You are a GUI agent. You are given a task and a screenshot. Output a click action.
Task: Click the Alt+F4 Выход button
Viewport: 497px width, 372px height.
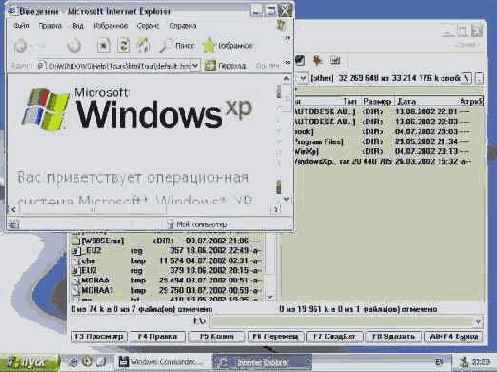point(454,337)
